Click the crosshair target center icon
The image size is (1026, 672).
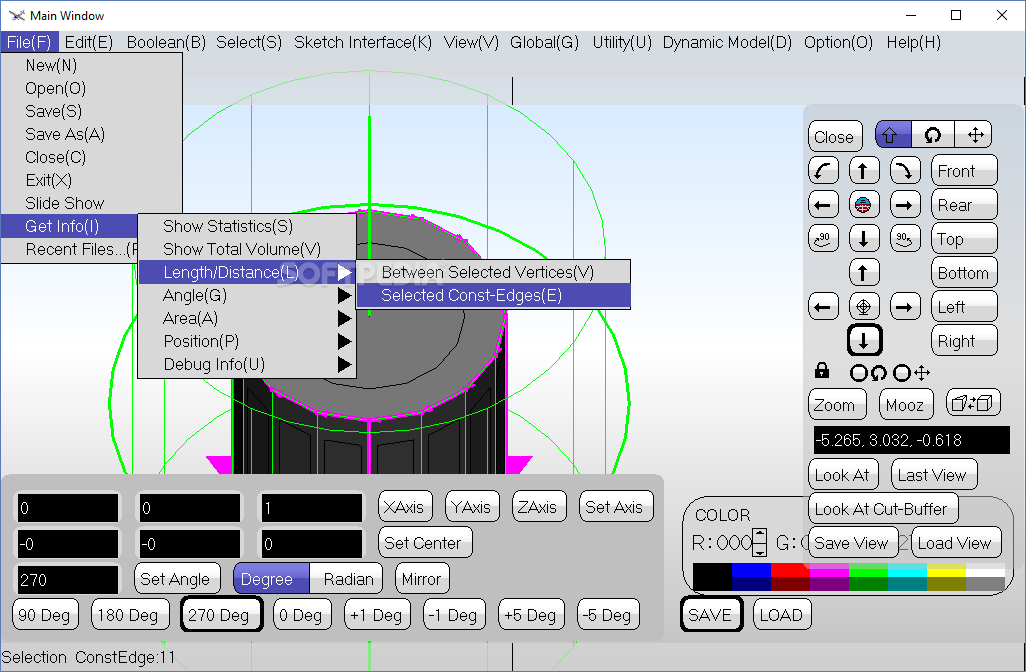[864, 306]
